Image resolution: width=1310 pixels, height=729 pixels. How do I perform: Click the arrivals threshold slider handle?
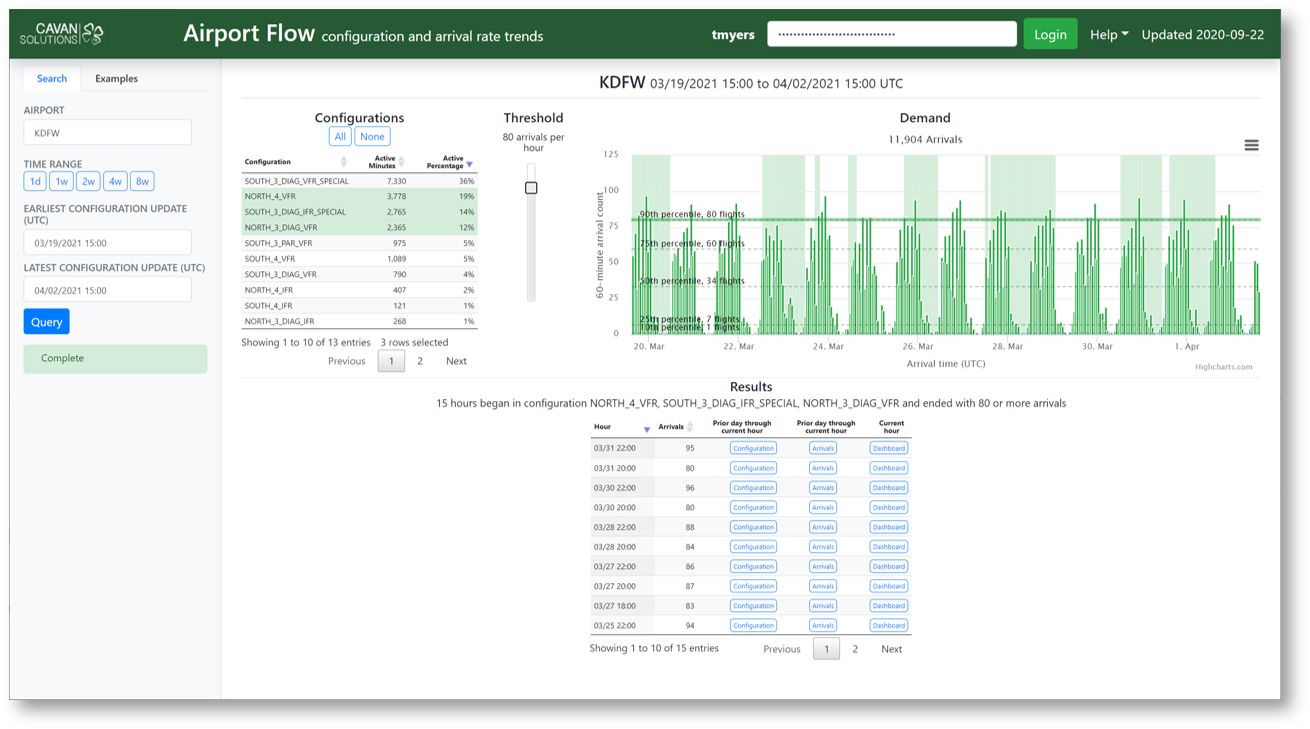(531, 188)
